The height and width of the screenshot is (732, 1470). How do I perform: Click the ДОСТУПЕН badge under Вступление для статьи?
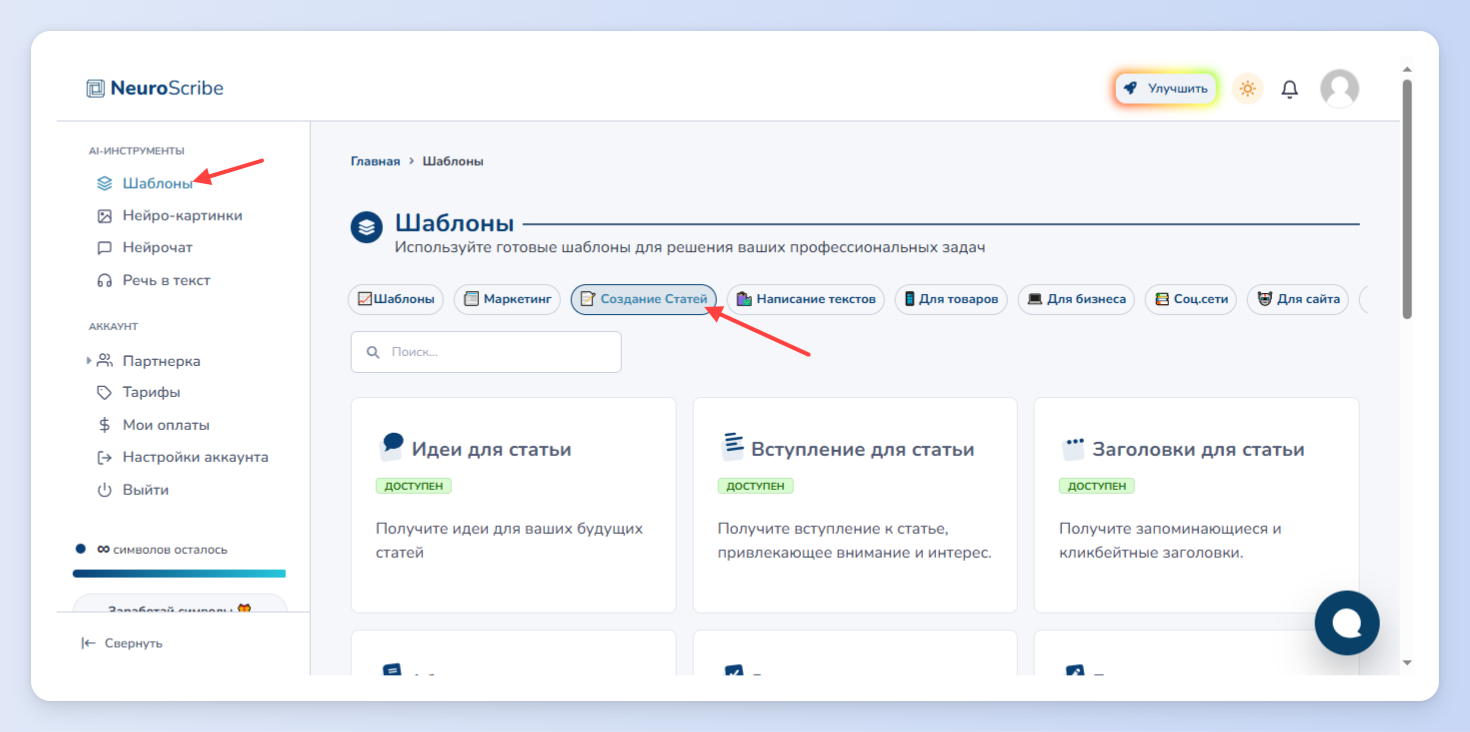[756, 486]
